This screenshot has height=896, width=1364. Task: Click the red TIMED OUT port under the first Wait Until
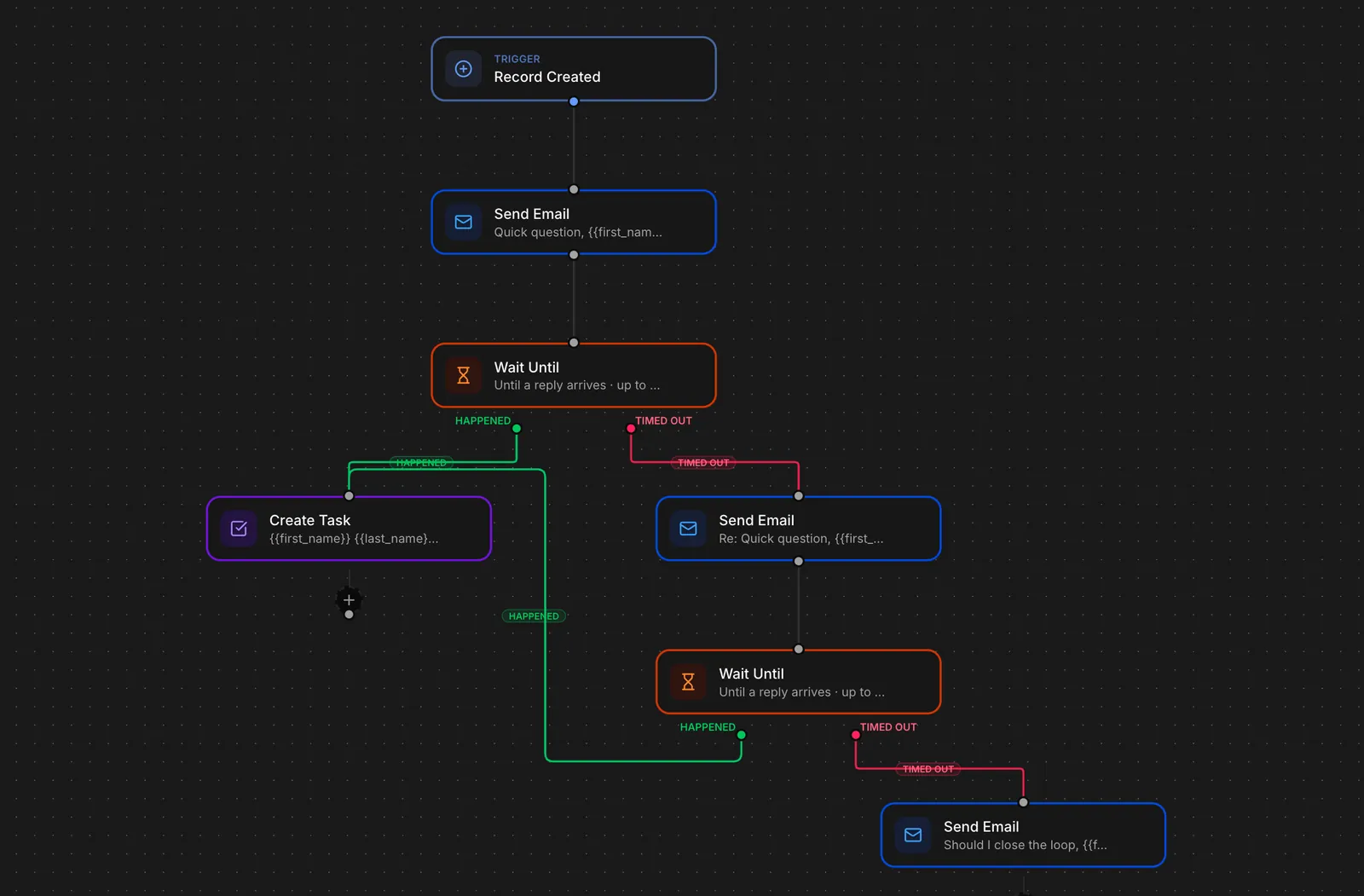coord(631,429)
